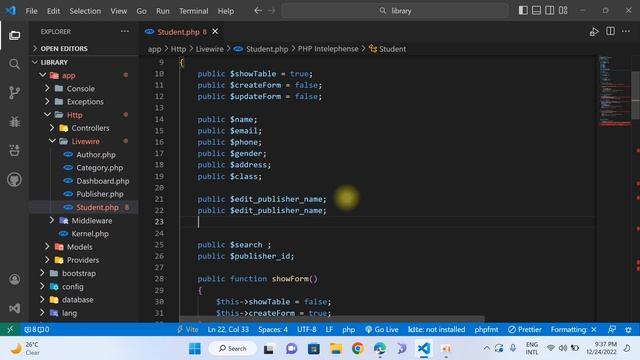
Task: Open File Explorer from taskbar
Action: (x=336, y=349)
